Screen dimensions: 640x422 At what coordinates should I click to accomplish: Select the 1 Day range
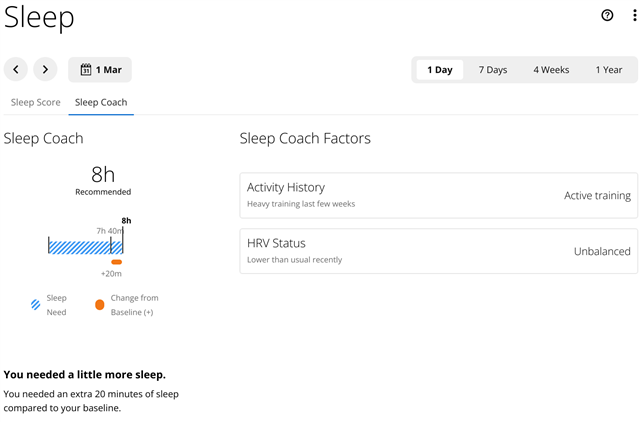(440, 70)
